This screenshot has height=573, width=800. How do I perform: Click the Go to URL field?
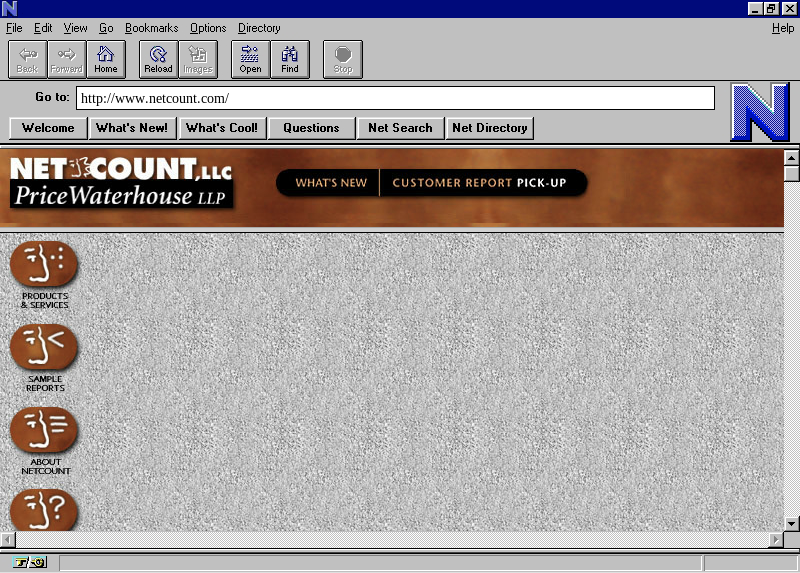(x=395, y=98)
